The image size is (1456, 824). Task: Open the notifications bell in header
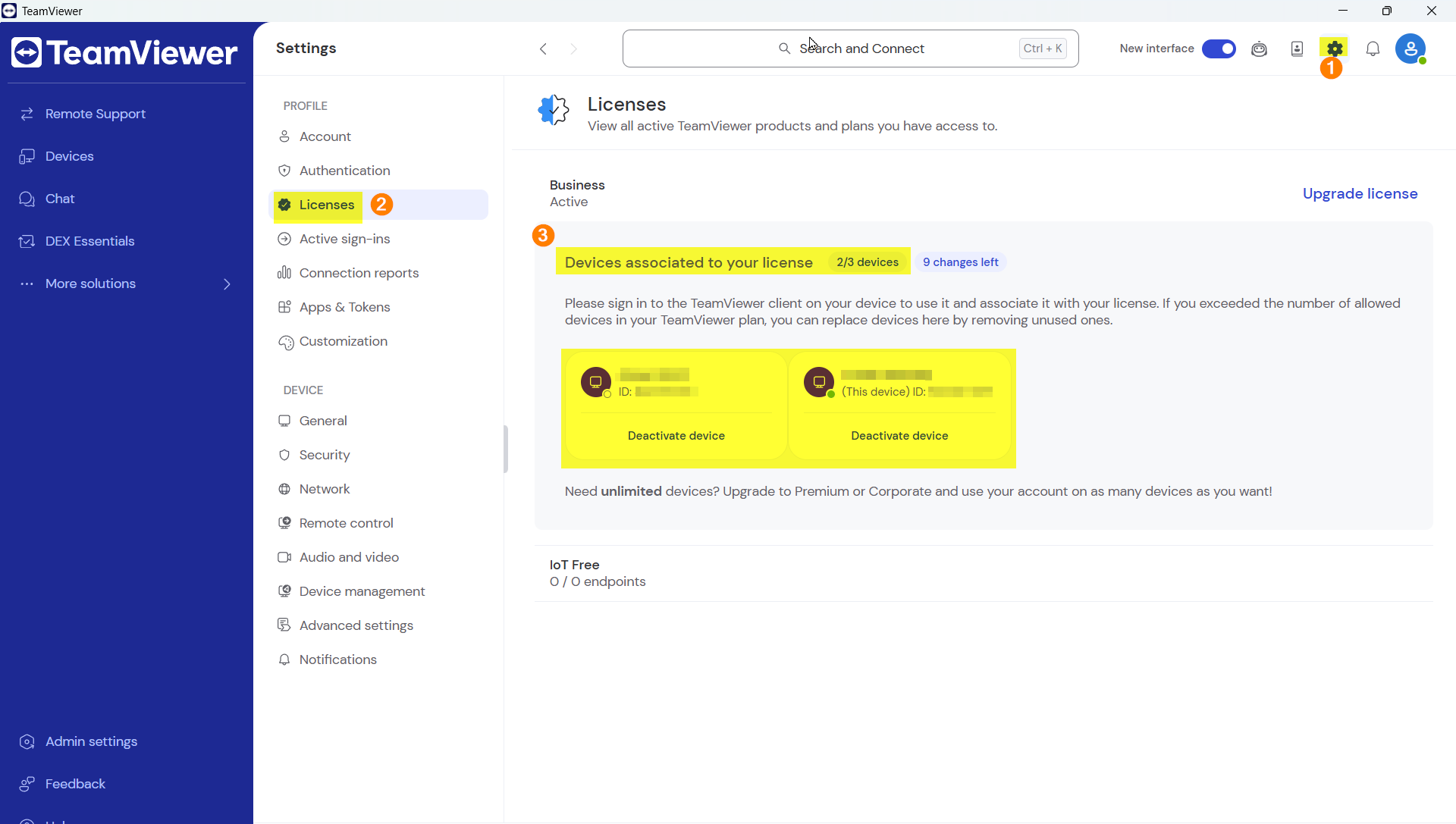point(1373,49)
